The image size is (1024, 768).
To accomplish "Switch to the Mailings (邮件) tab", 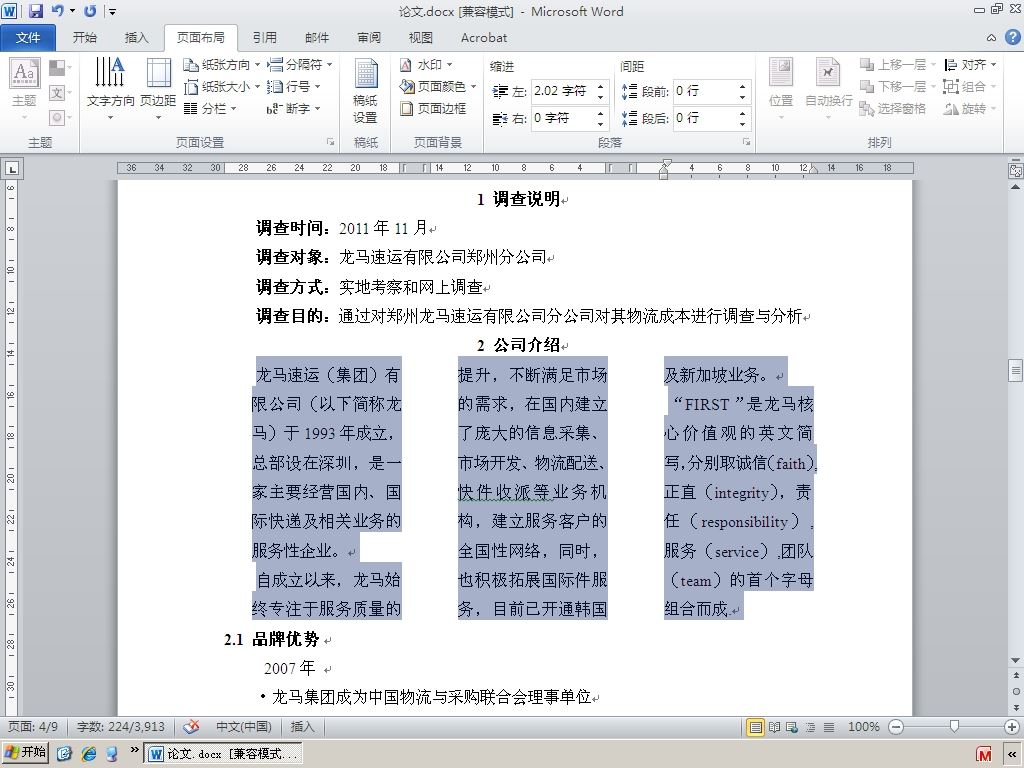I will click(317, 38).
